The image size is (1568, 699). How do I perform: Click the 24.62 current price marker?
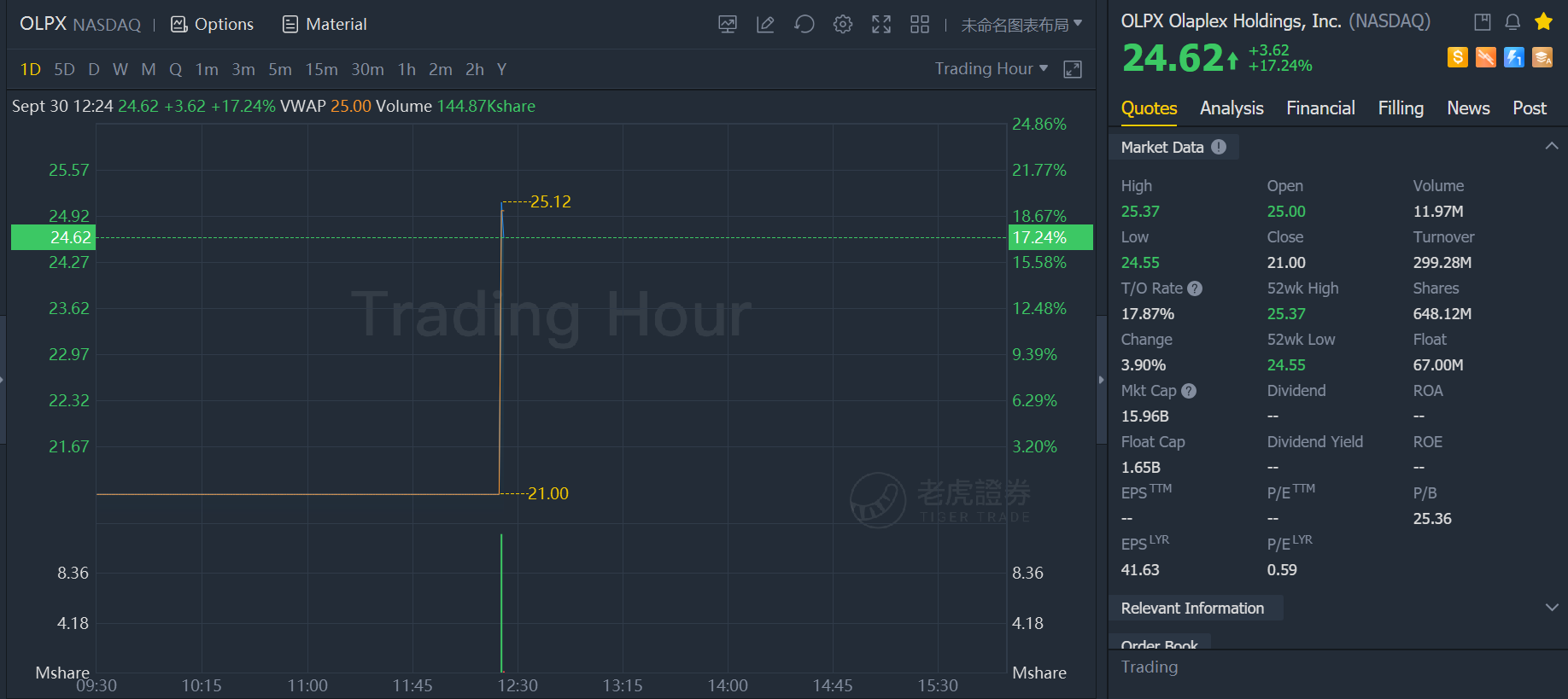52,237
